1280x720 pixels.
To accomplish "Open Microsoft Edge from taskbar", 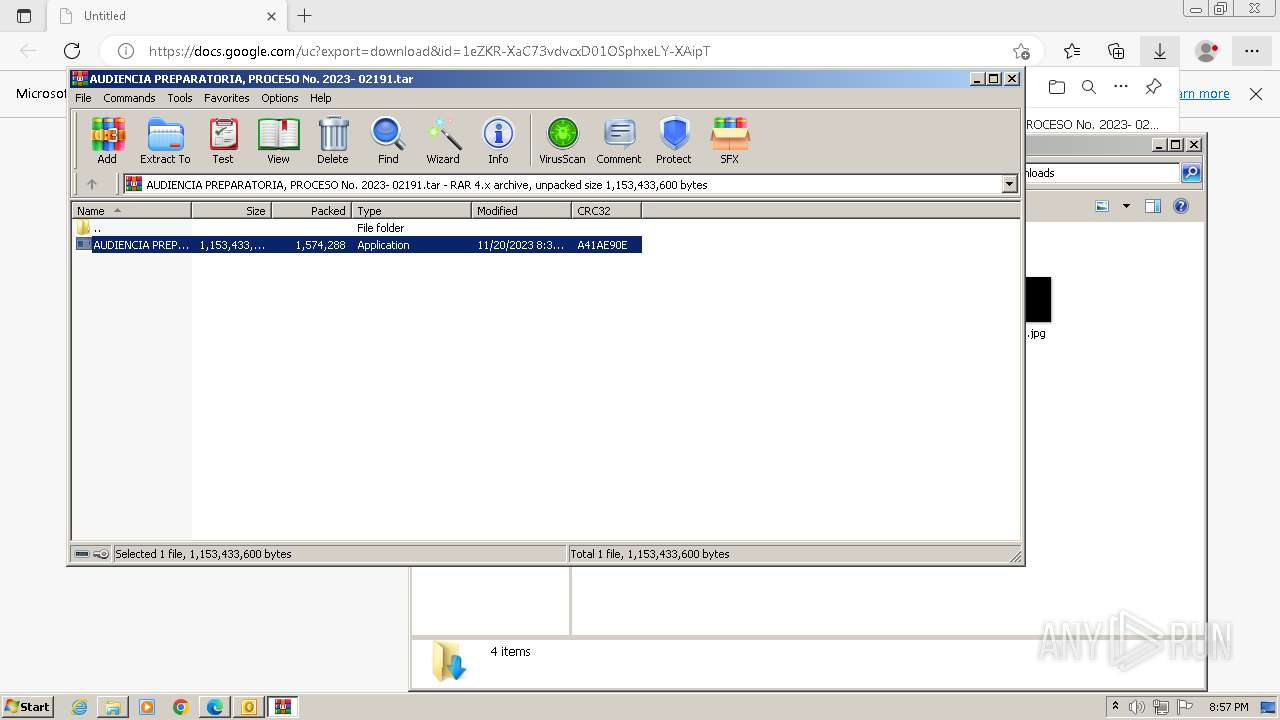I will 215,707.
